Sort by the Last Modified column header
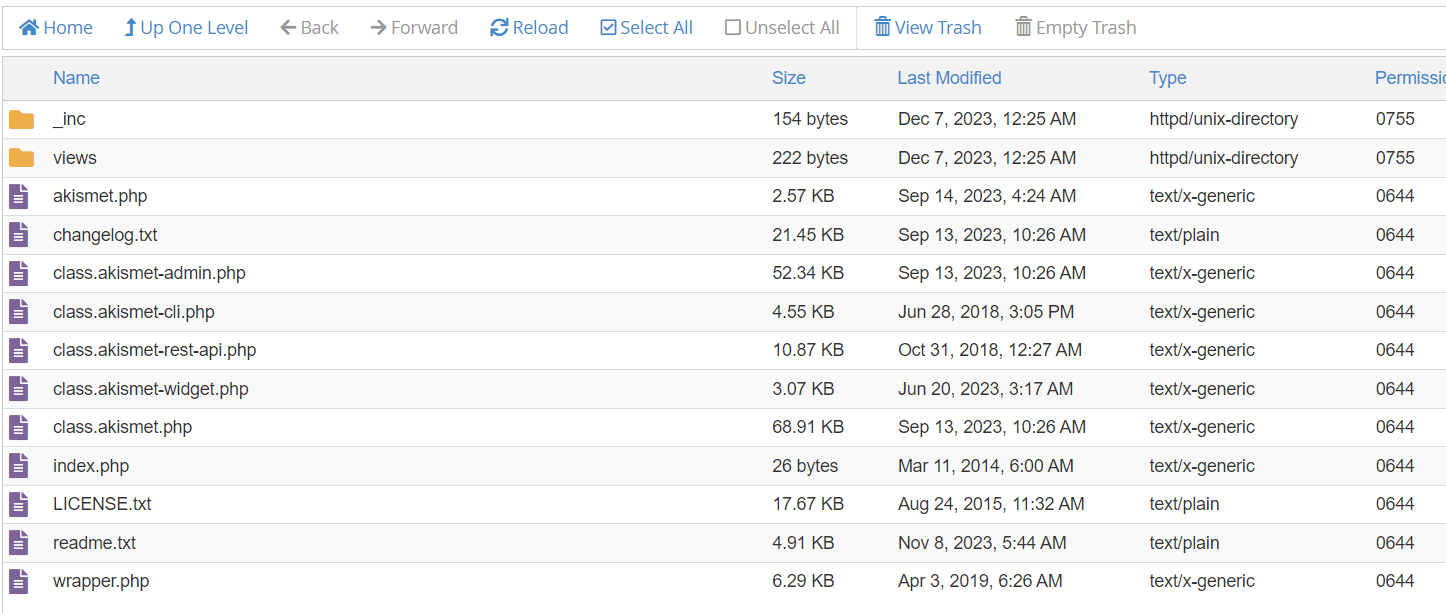 [x=949, y=77]
